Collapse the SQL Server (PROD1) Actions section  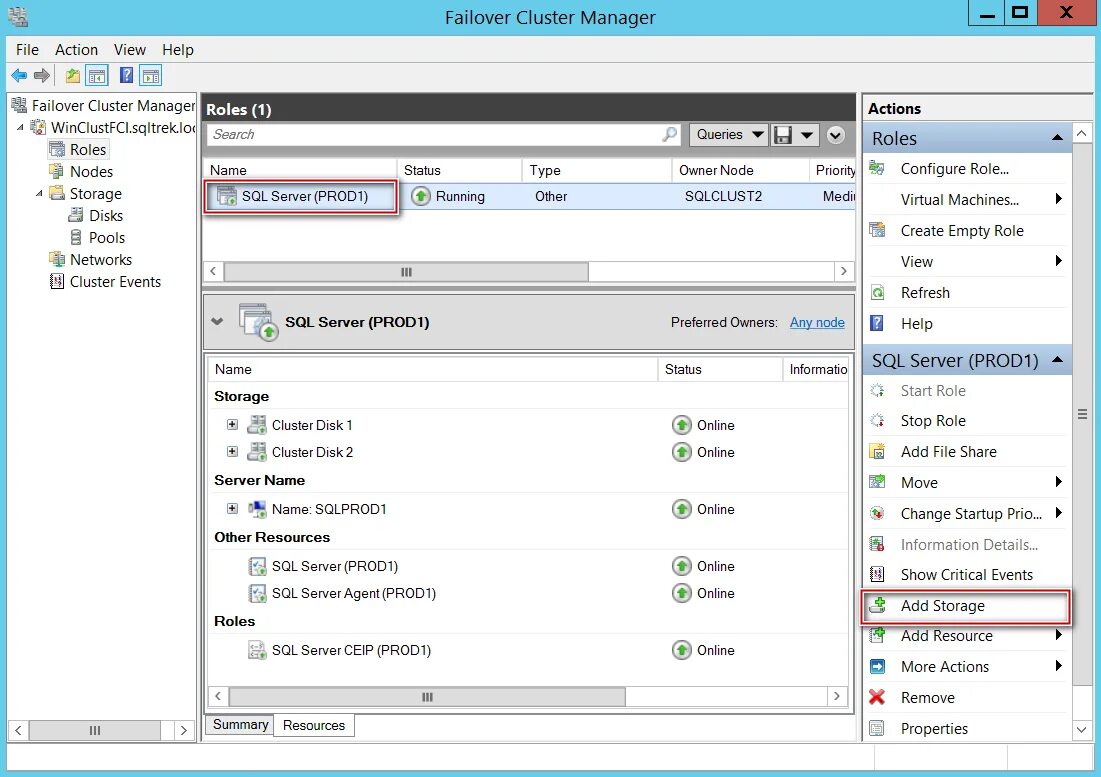pyautogui.click(x=1057, y=360)
